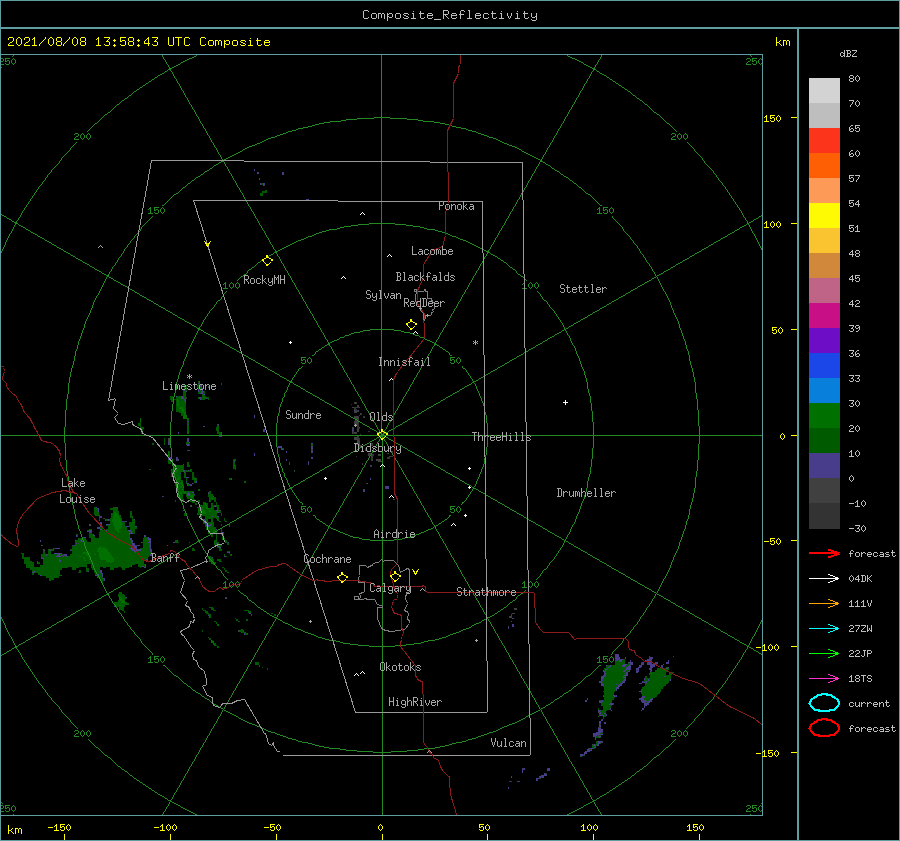The width and height of the screenshot is (900, 841).
Task: Click the yellow diamond marker above Calgary label
Action: (x=395, y=576)
